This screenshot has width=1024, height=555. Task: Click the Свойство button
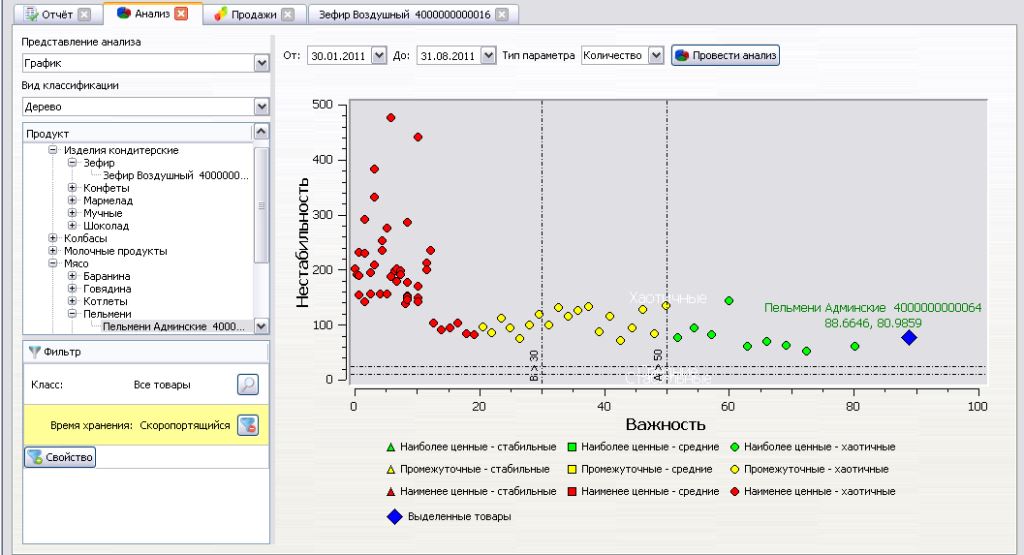click(59, 457)
